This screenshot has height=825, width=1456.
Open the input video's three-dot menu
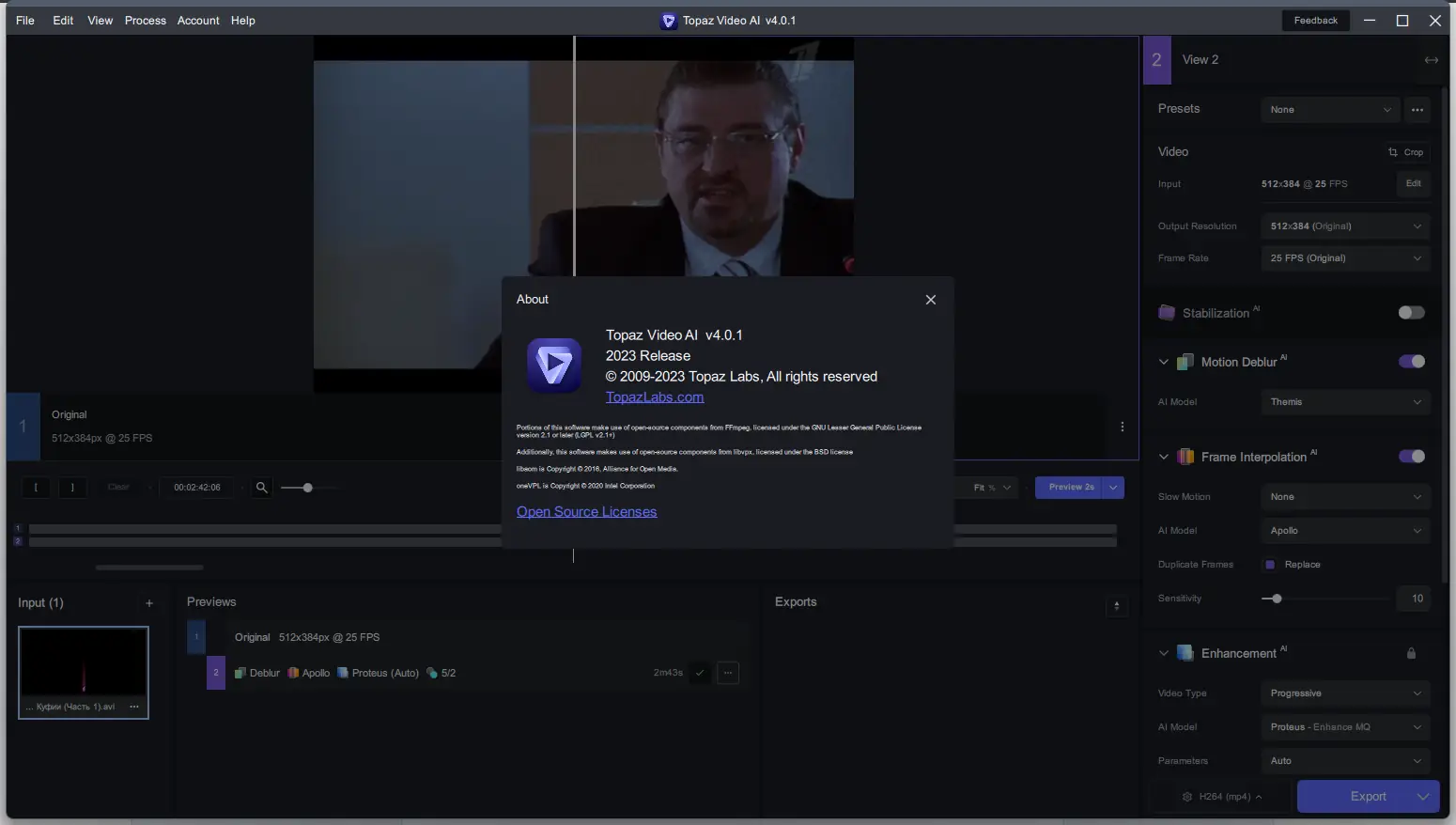(x=134, y=707)
